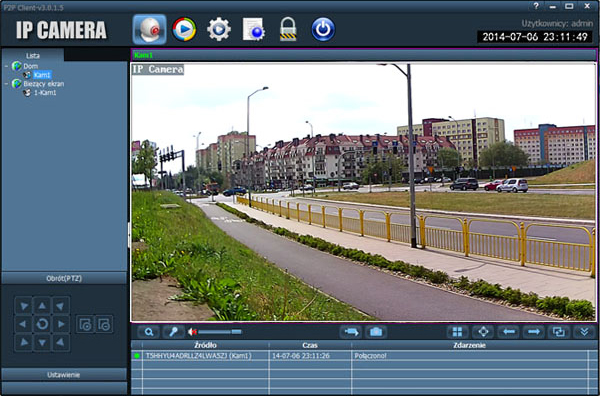Click the 2014-07-06 23:11:49 clock display
The height and width of the screenshot is (396, 600).
[x=535, y=37]
